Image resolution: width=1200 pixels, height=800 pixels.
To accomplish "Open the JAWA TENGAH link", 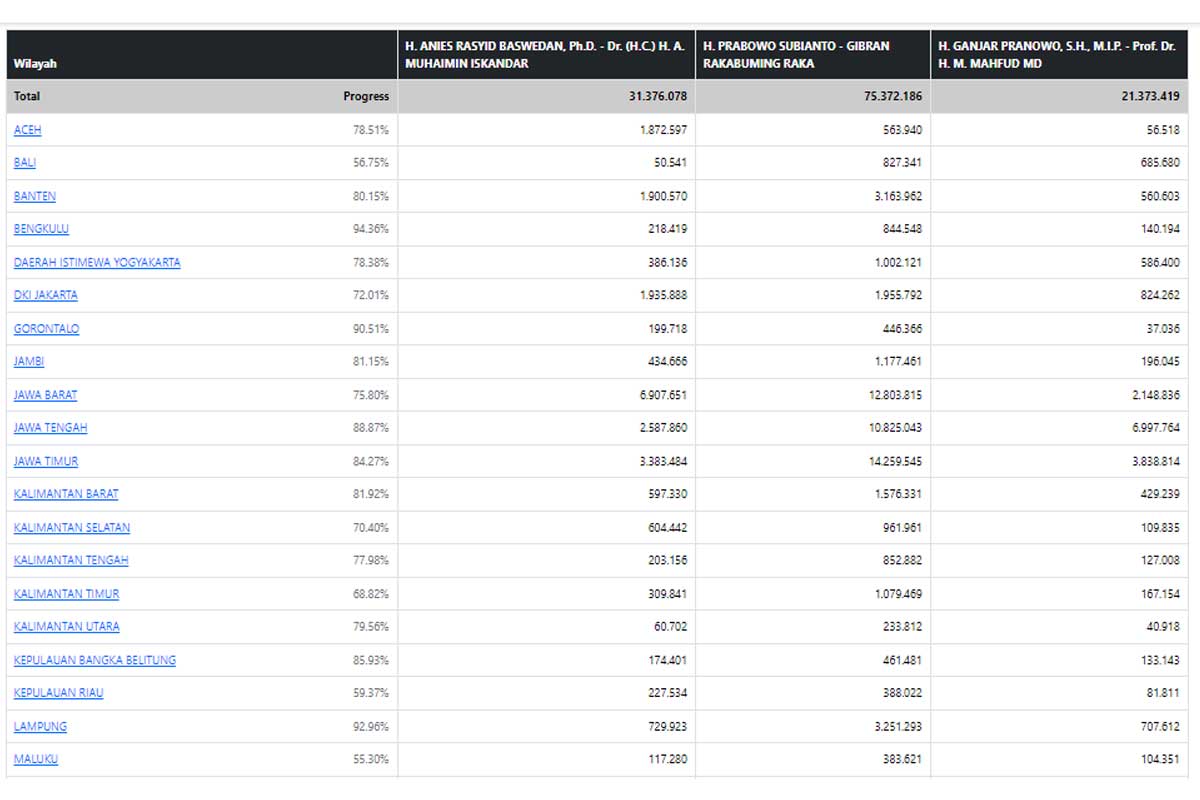I will click(x=51, y=428).
